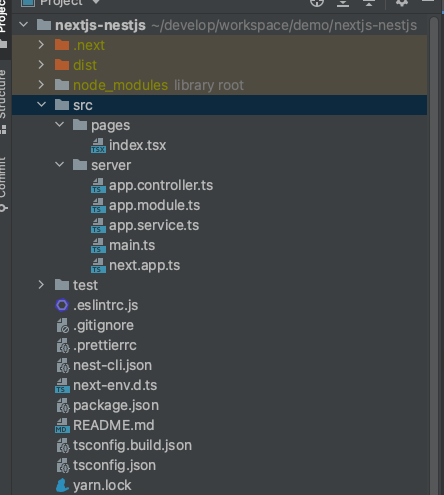Click the JSON icon of package.json

tap(63, 405)
